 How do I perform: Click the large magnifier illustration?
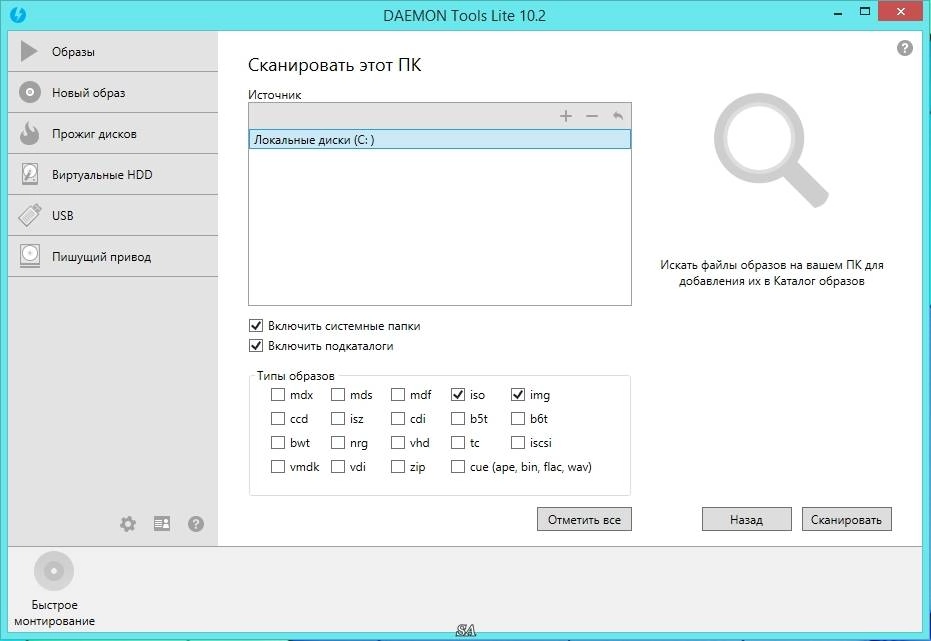tap(771, 150)
